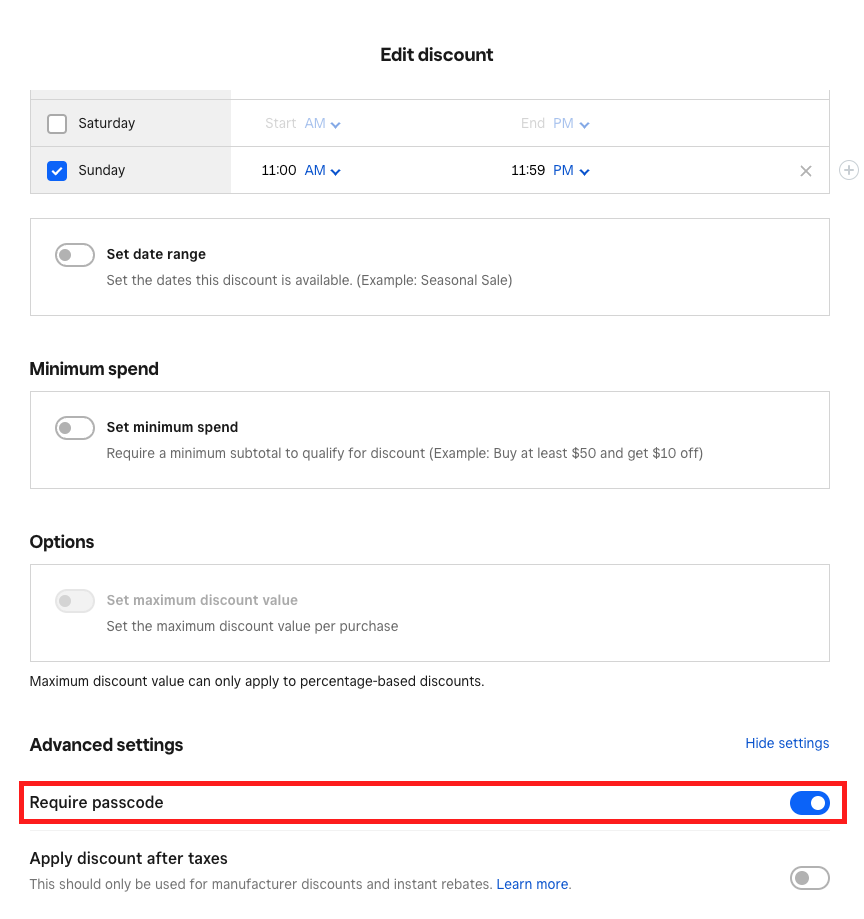Click the Hide settings link

[x=787, y=744]
